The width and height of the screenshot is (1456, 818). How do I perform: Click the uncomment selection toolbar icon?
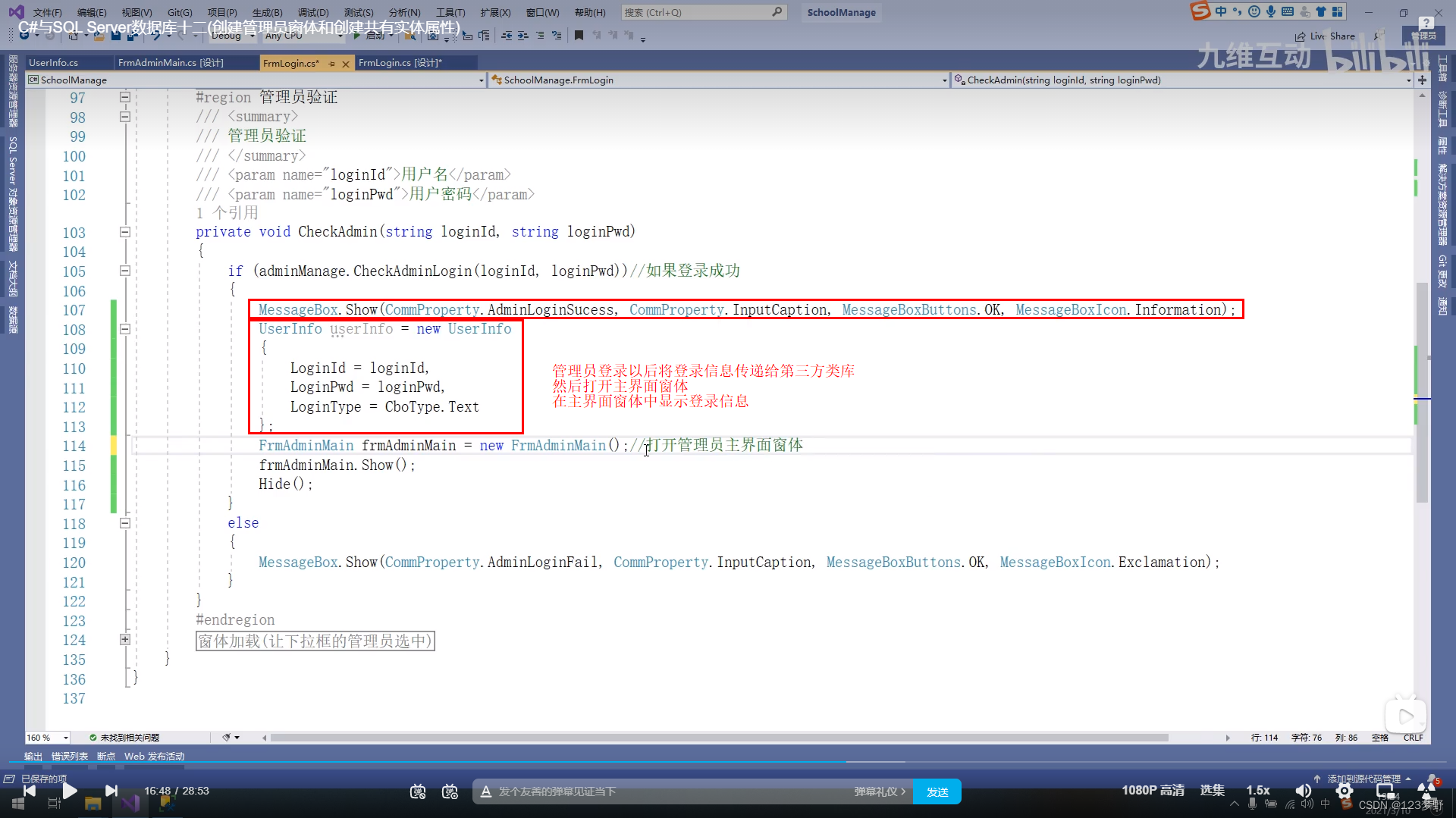(557, 36)
